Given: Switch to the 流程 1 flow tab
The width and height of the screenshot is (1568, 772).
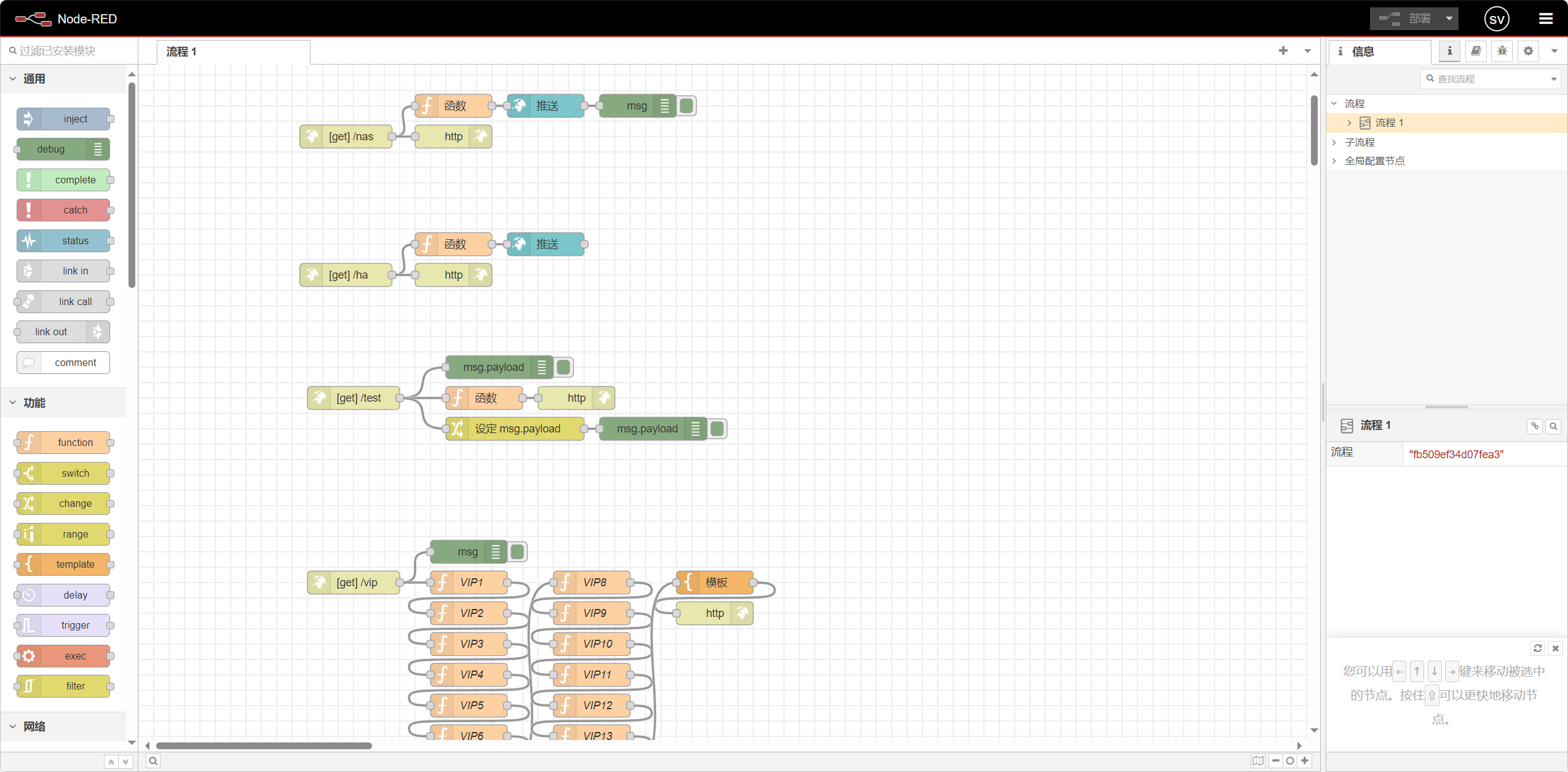Looking at the screenshot, I should (181, 52).
